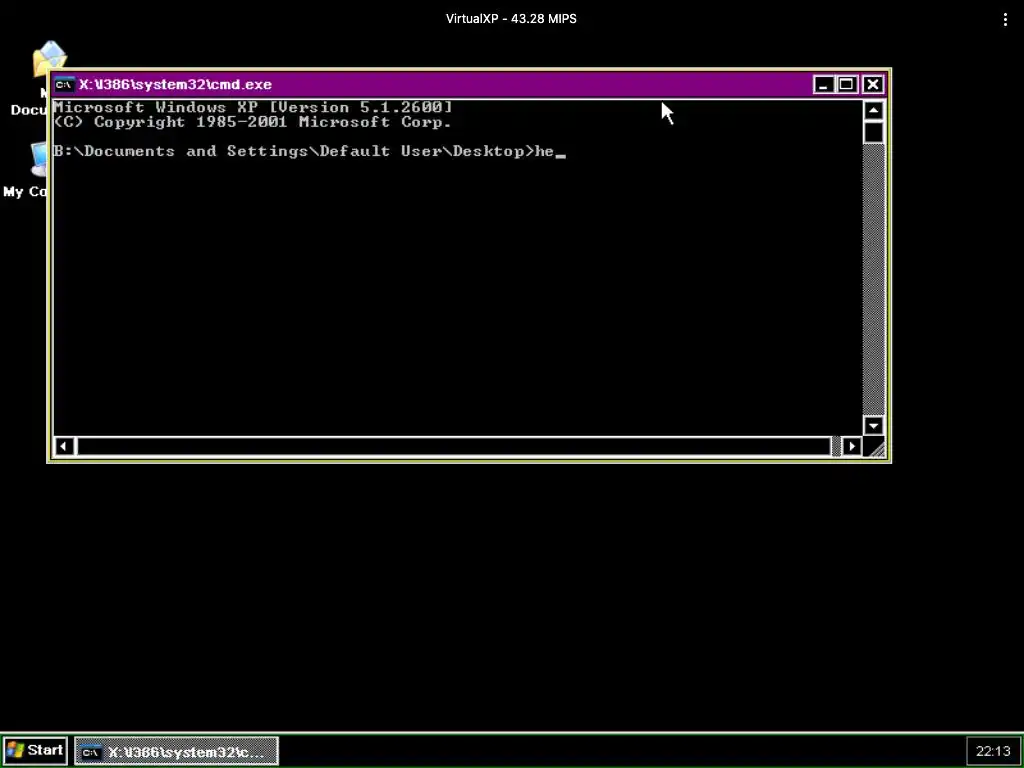Click the vertical scrollbar down arrow
This screenshot has width=1024, height=768.
pyautogui.click(x=873, y=426)
